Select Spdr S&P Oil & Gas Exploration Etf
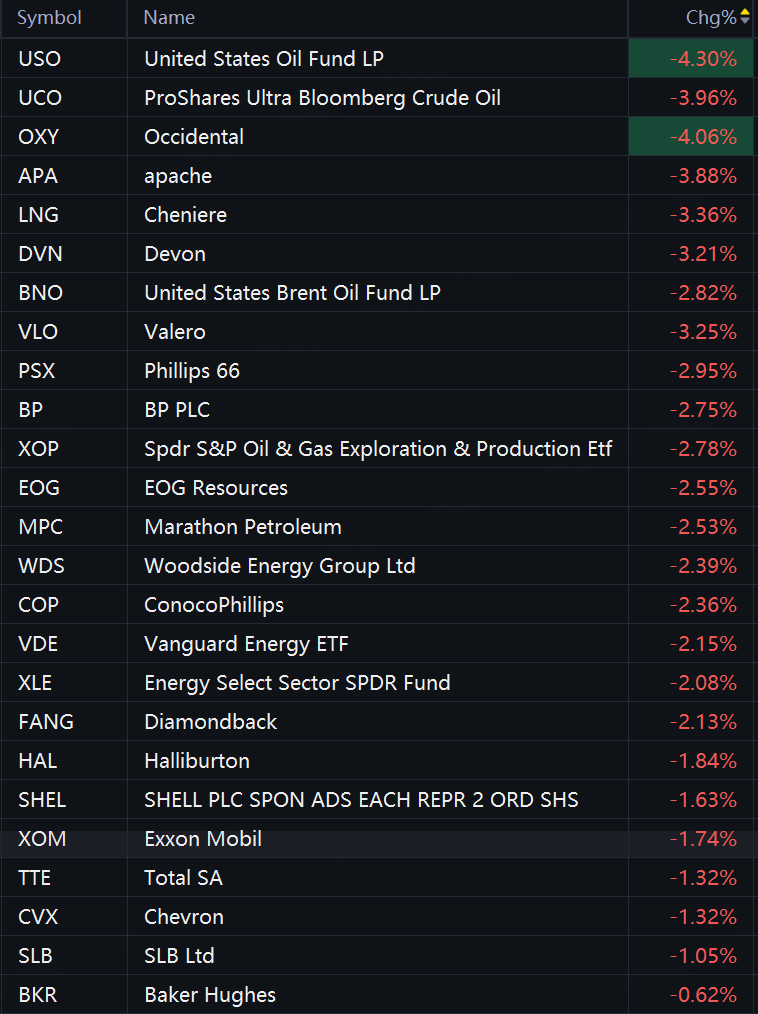Screen dimensions: 758x1014 (x=377, y=448)
